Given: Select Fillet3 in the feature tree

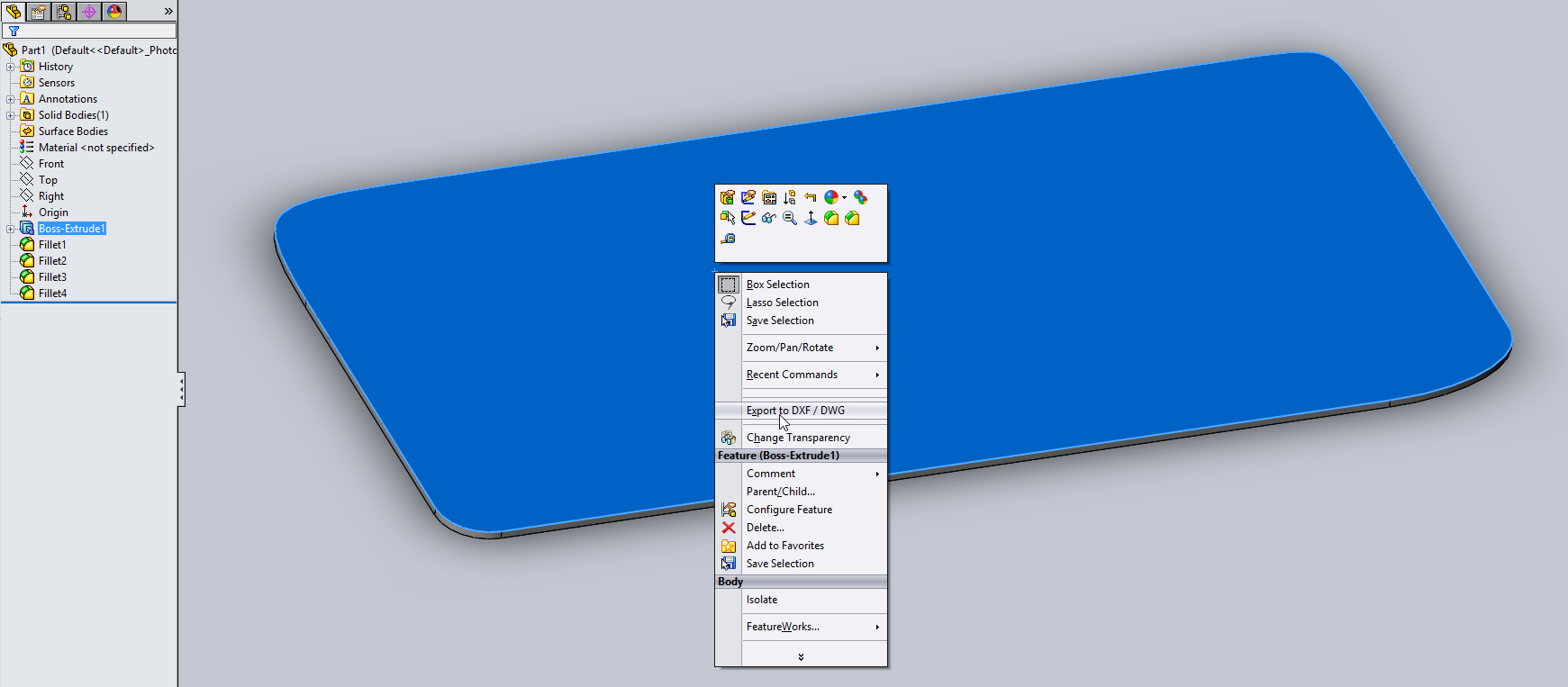Looking at the screenshot, I should (52, 277).
